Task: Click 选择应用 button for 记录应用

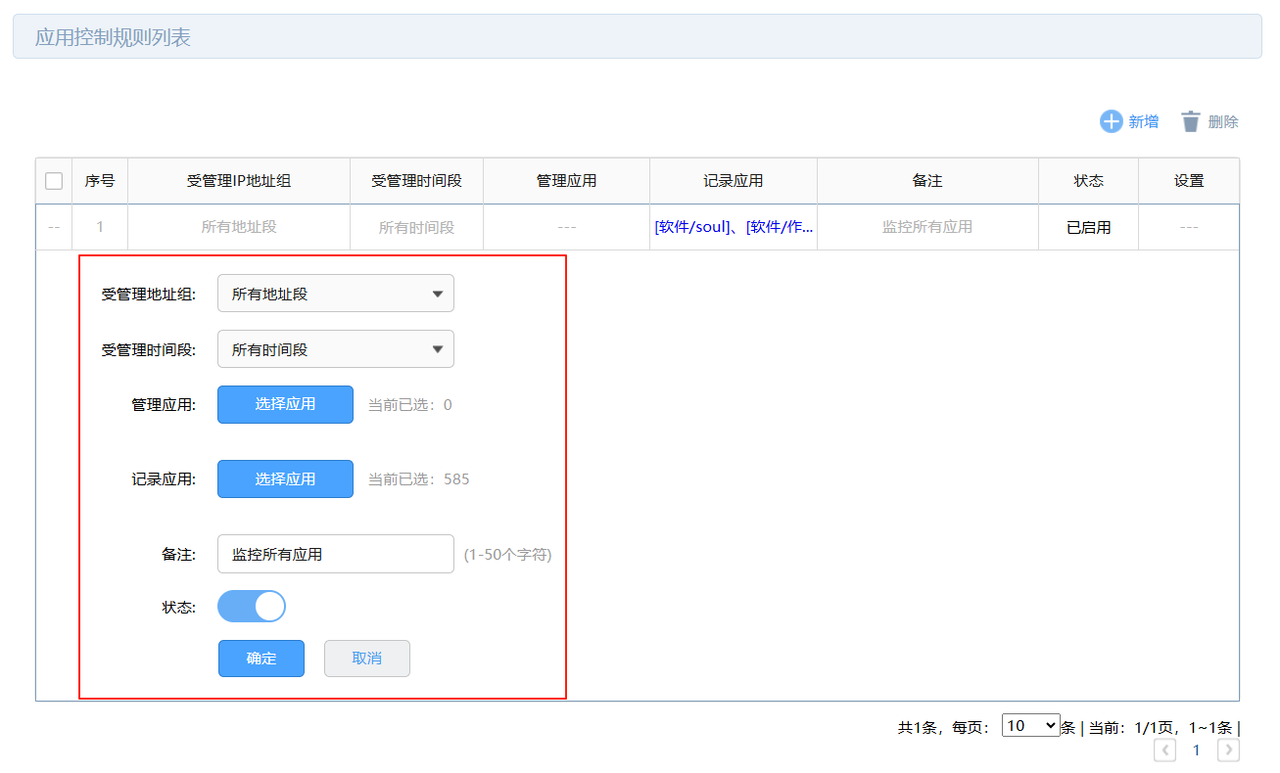Action: pos(285,479)
